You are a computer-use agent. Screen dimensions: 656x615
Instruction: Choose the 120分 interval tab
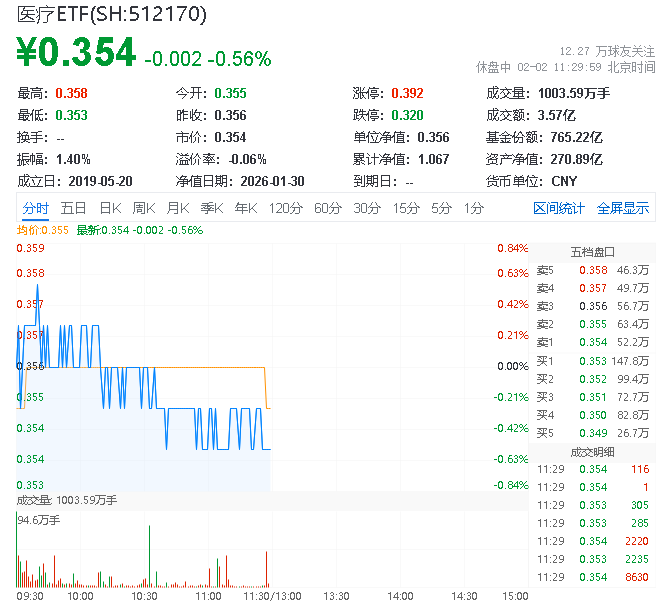tap(285, 208)
